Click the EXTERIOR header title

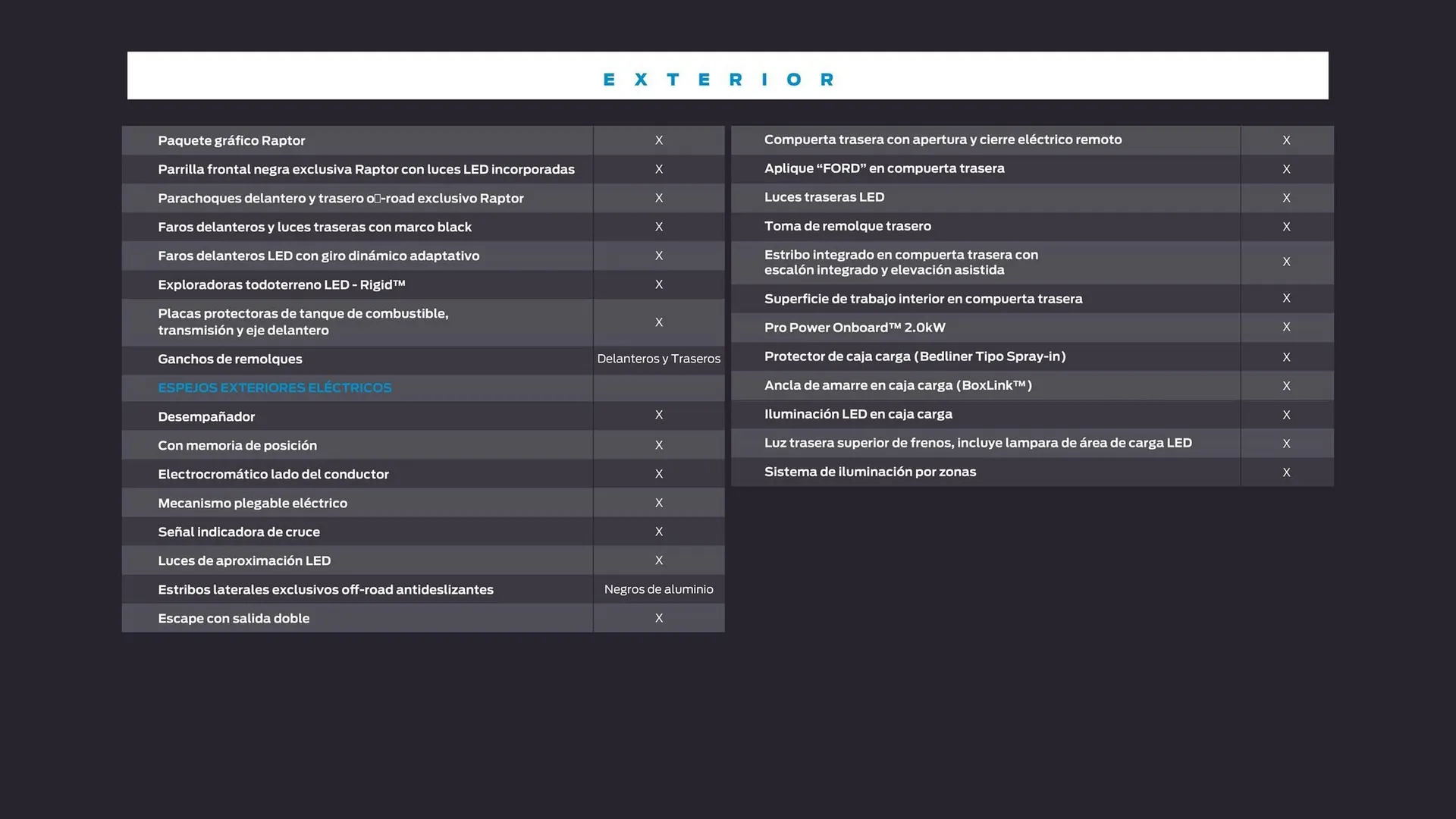point(718,79)
